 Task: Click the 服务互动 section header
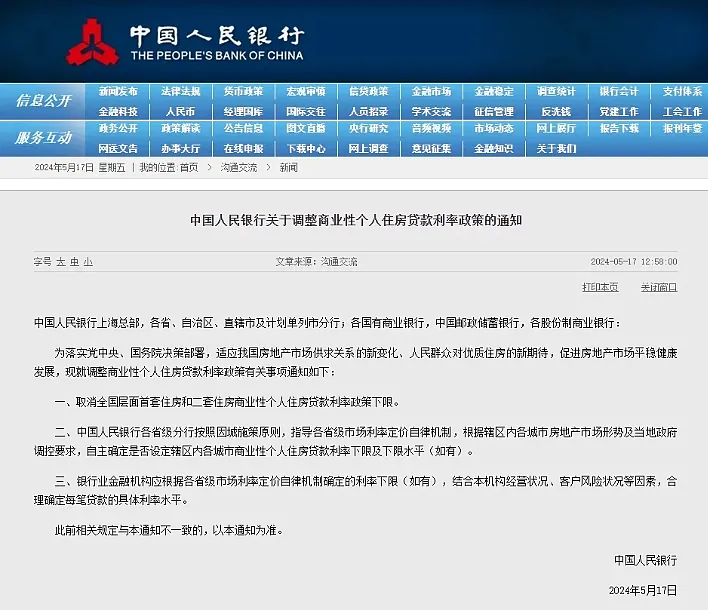[x=43, y=138]
